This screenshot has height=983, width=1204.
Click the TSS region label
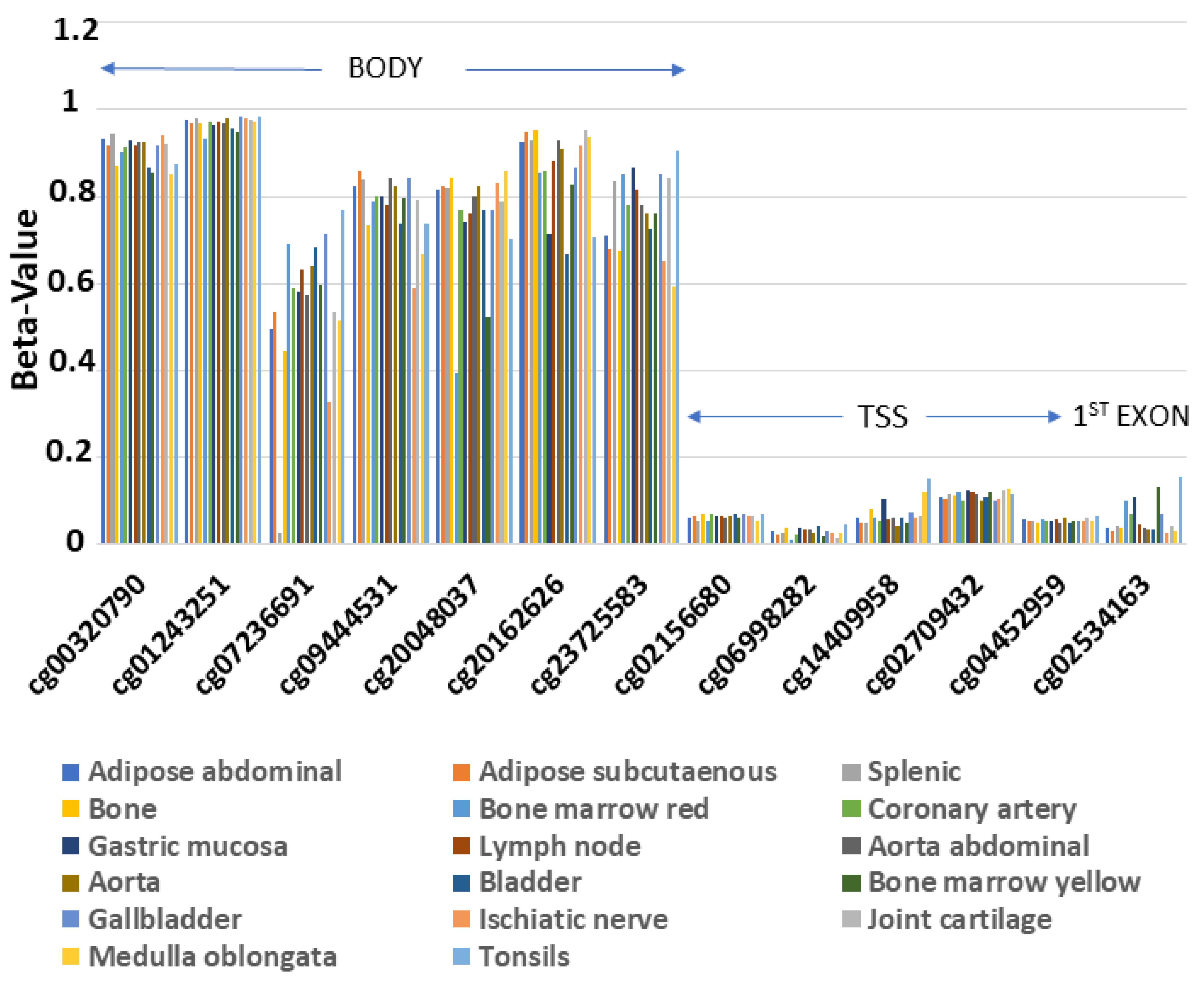pyautogui.click(x=882, y=417)
